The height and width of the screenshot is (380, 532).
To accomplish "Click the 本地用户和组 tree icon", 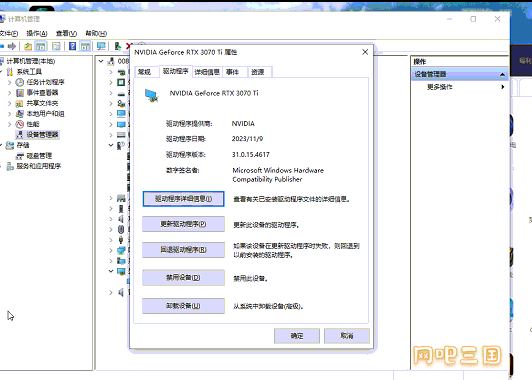I will (20, 114).
